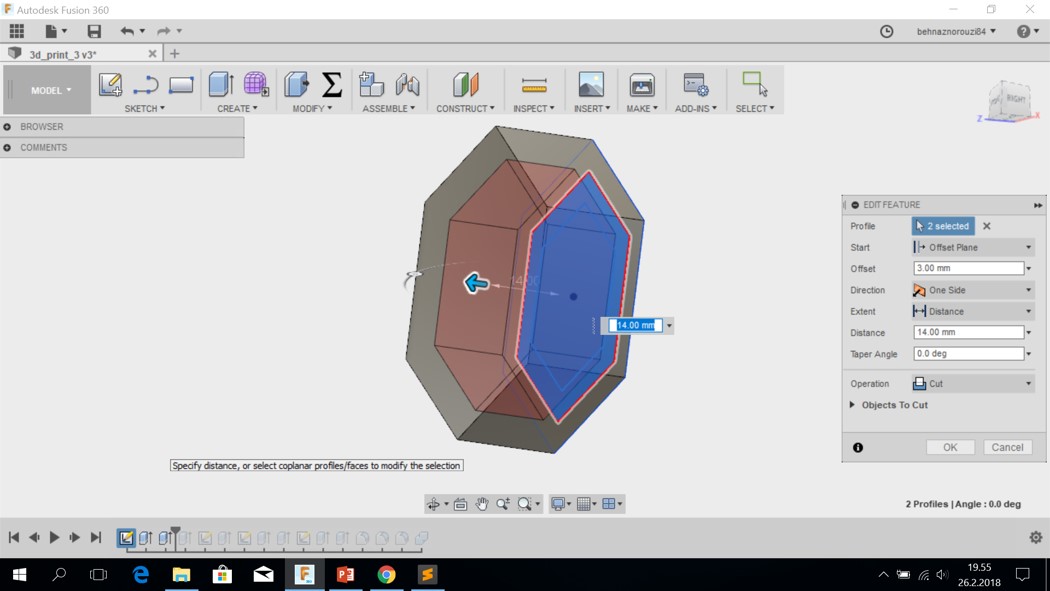Select the Joint tool
Viewport: 1050px width, 591px height.
point(407,85)
